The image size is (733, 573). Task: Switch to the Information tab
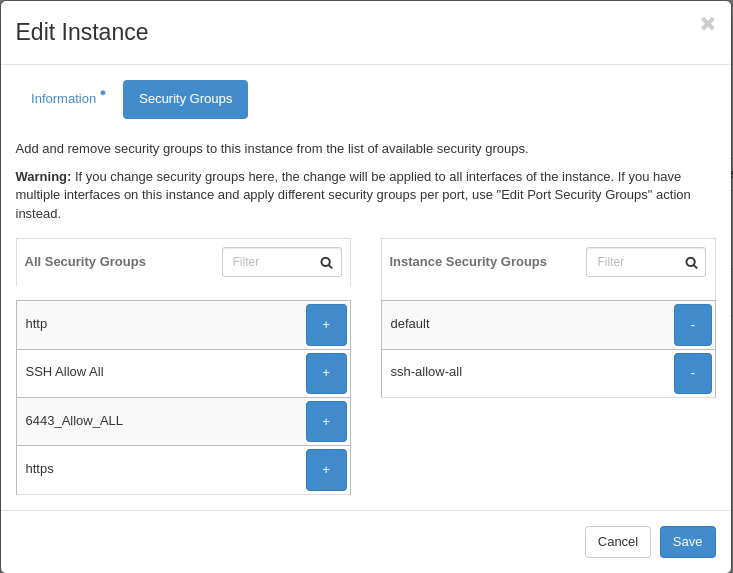click(64, 99)
